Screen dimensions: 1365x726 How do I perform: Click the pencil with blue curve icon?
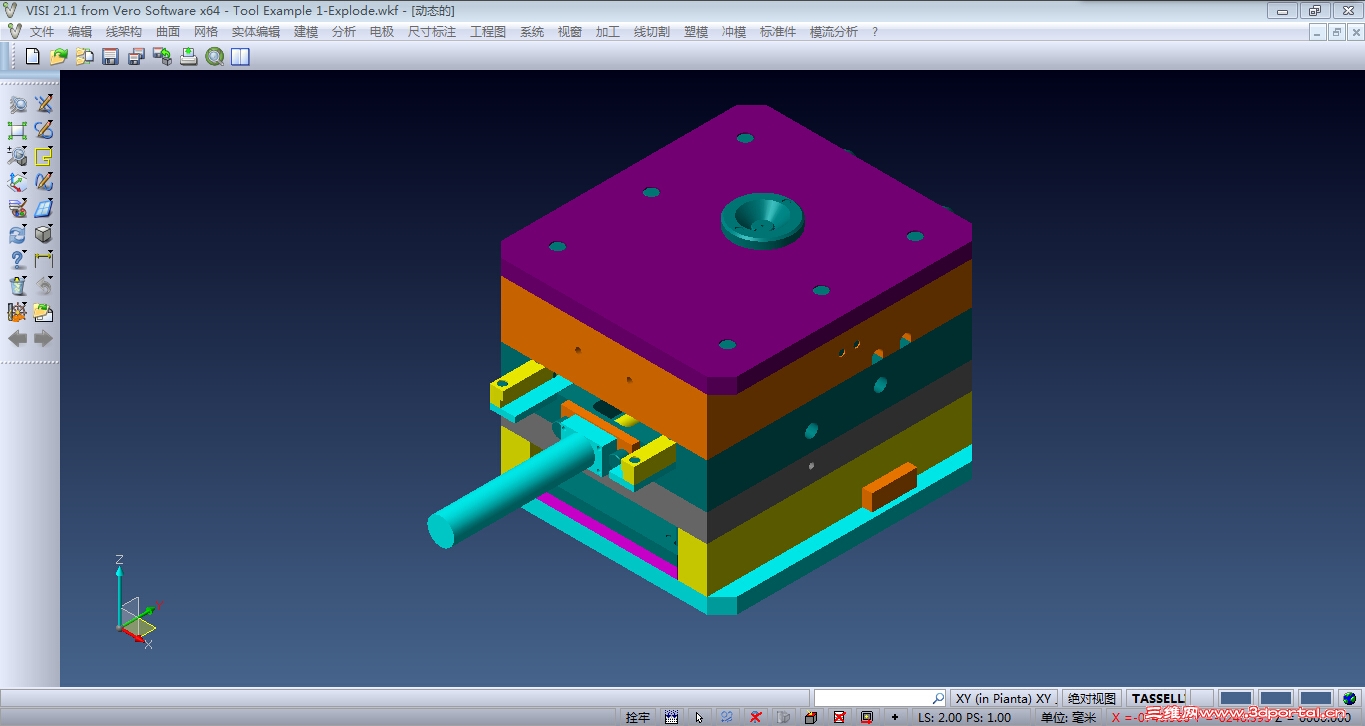pyautogui.click(x=44, y=130)
